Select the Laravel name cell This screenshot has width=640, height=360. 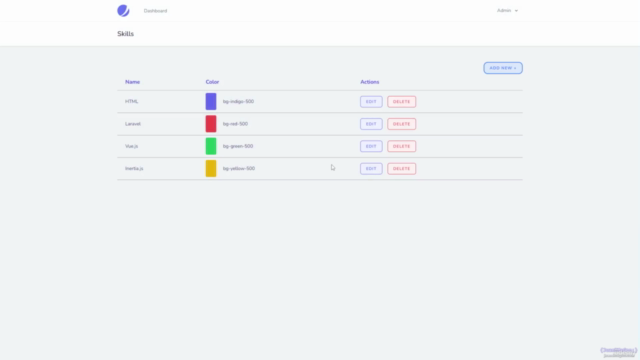coord(133,124)
